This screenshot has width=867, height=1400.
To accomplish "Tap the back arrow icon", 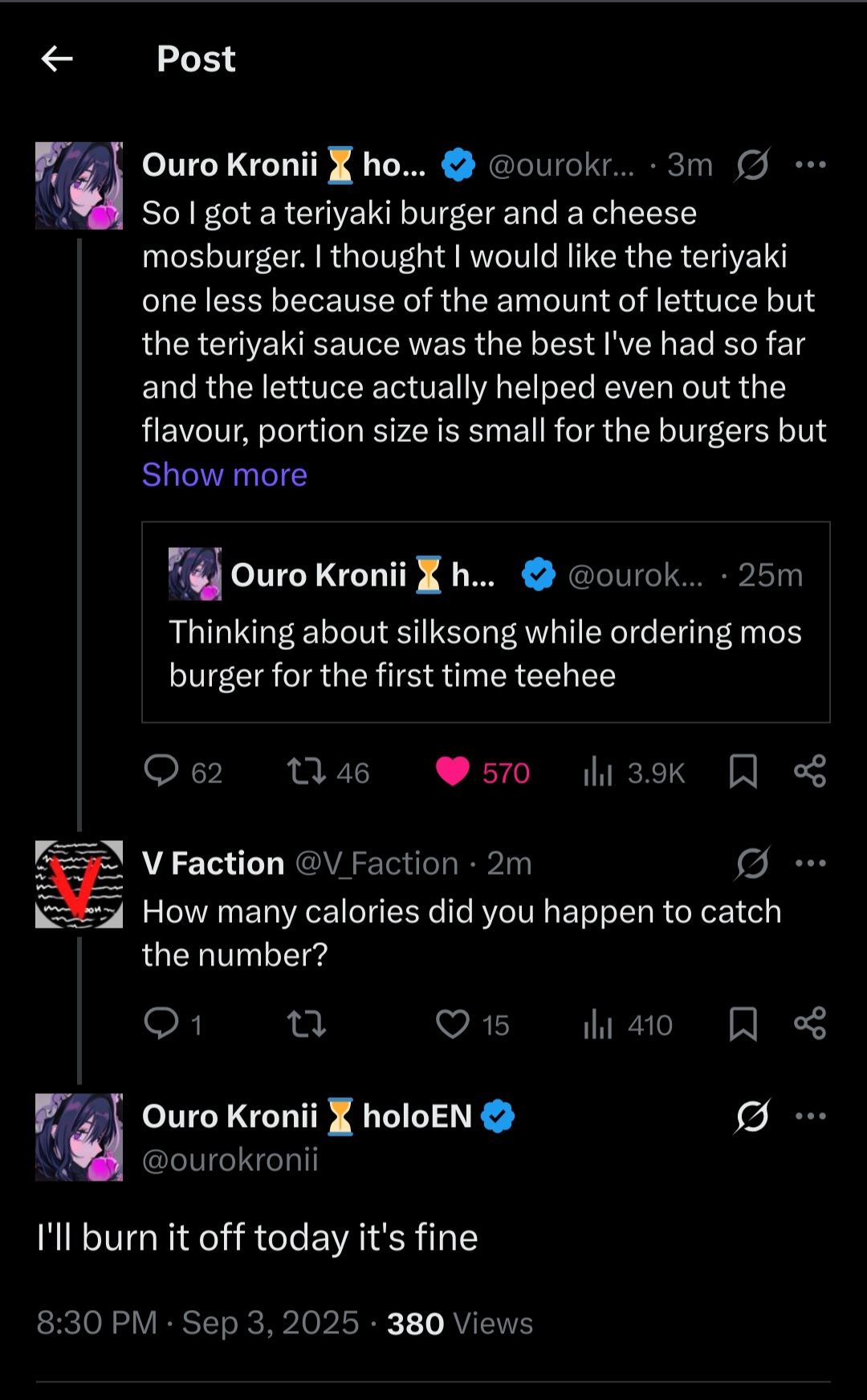I will click(x=57, y=59).
